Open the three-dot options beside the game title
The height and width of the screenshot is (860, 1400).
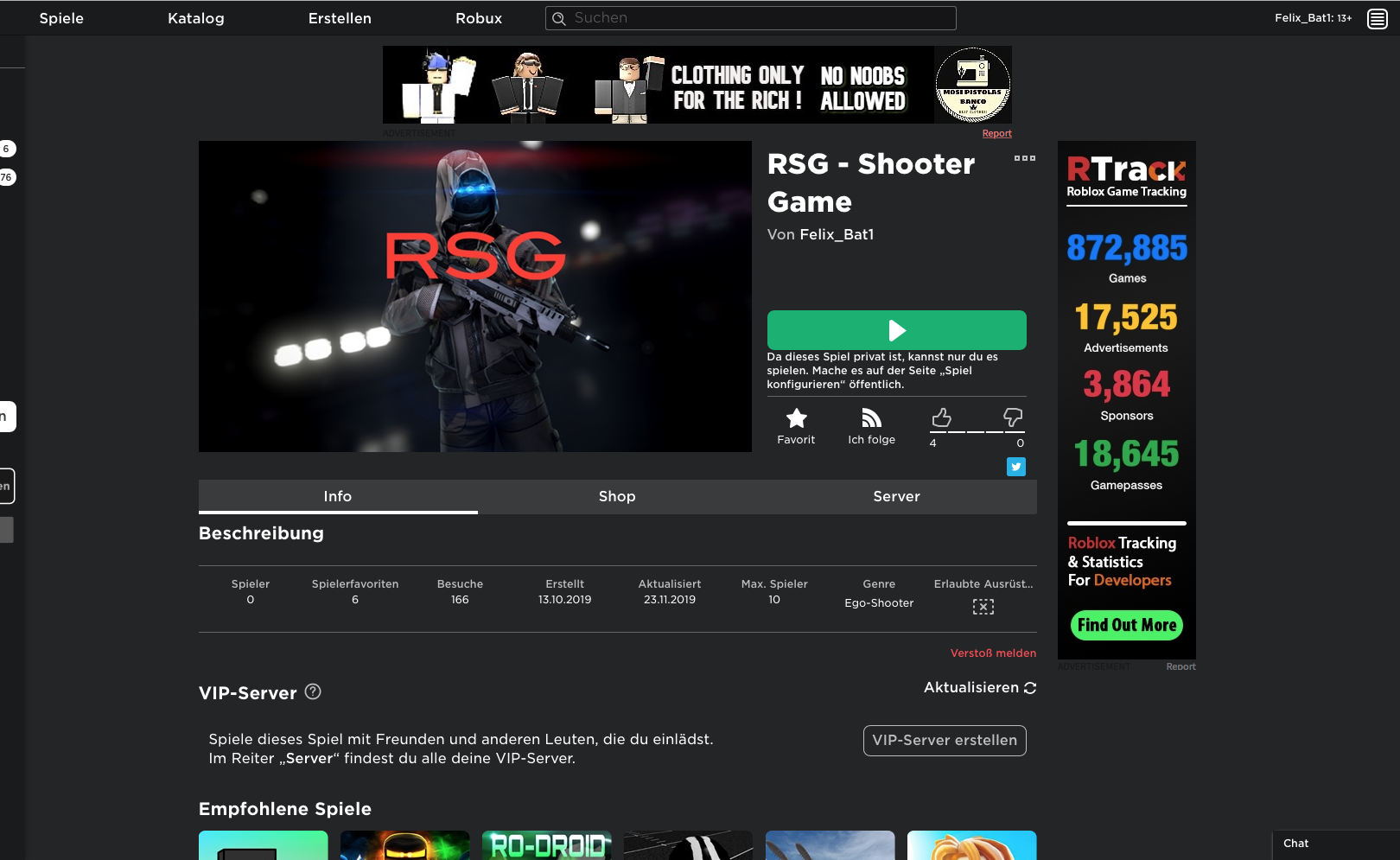tap(1025, 158)
